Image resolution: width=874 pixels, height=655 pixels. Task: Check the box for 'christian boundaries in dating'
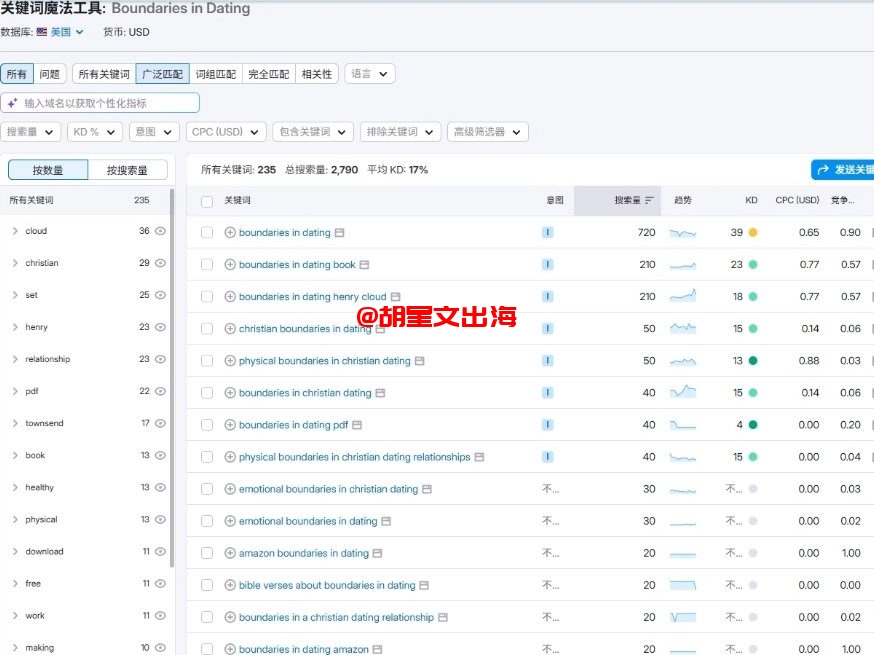[207, 329]
